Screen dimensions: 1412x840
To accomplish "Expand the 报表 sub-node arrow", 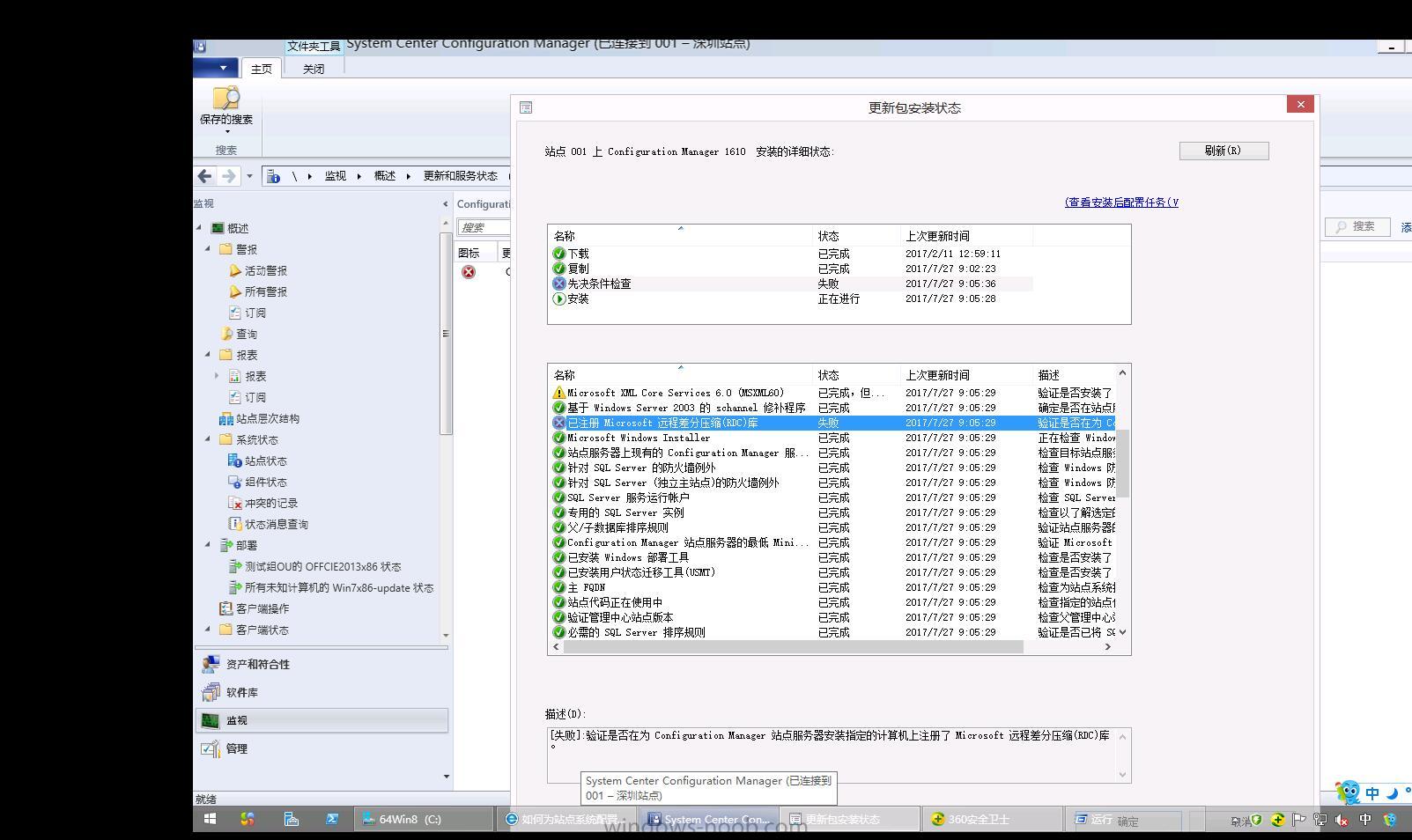I will click(x=217, y=375).
